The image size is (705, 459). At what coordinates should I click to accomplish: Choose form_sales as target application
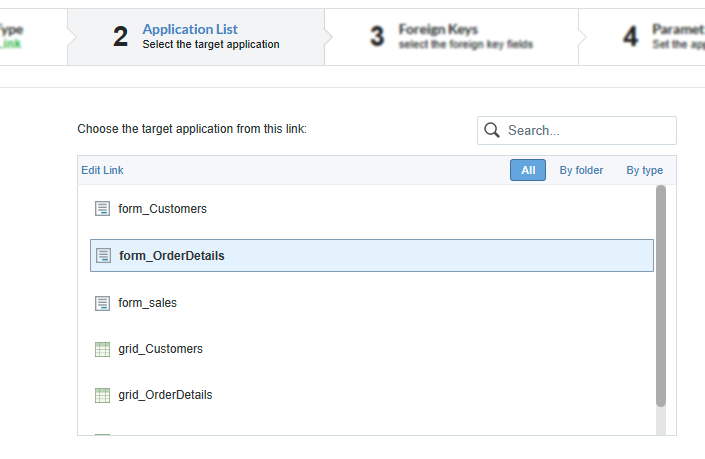(147, 302)
